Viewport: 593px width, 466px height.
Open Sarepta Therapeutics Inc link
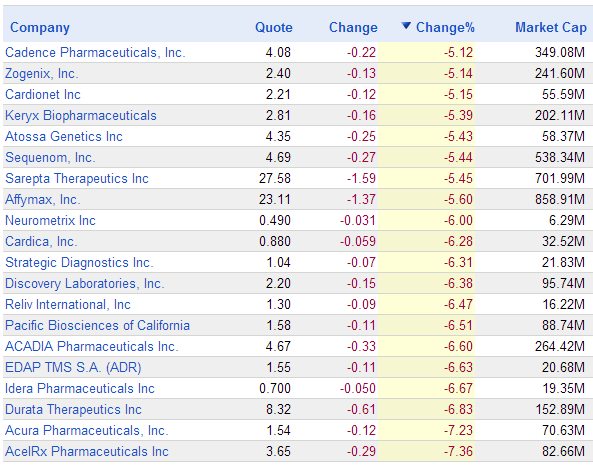77,179
